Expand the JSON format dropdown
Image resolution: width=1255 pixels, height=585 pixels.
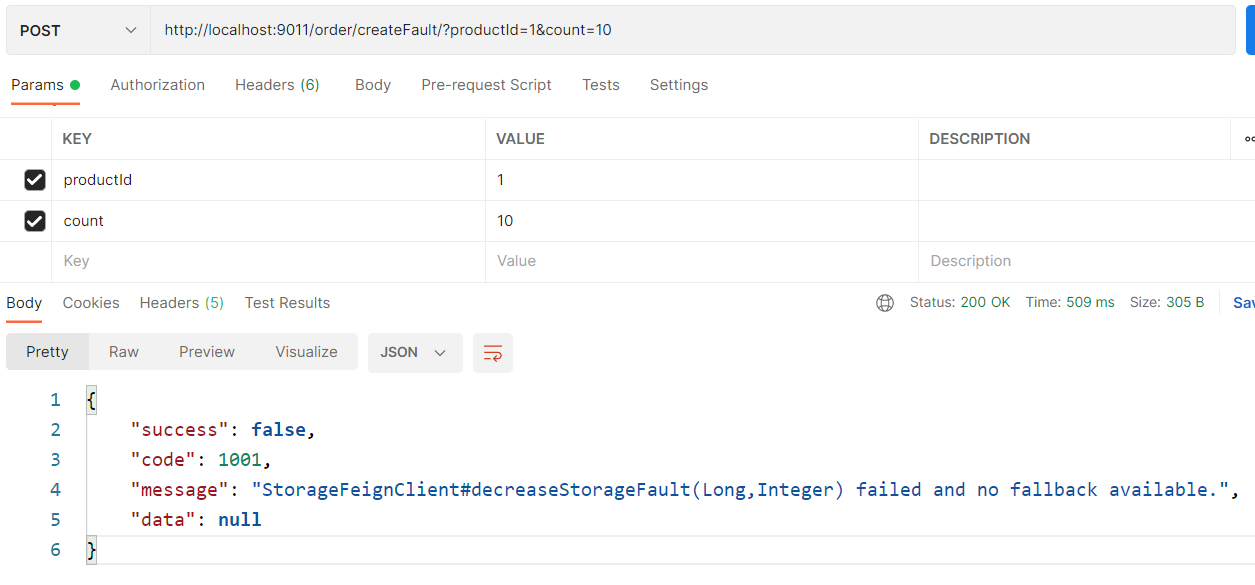(415, 353)
